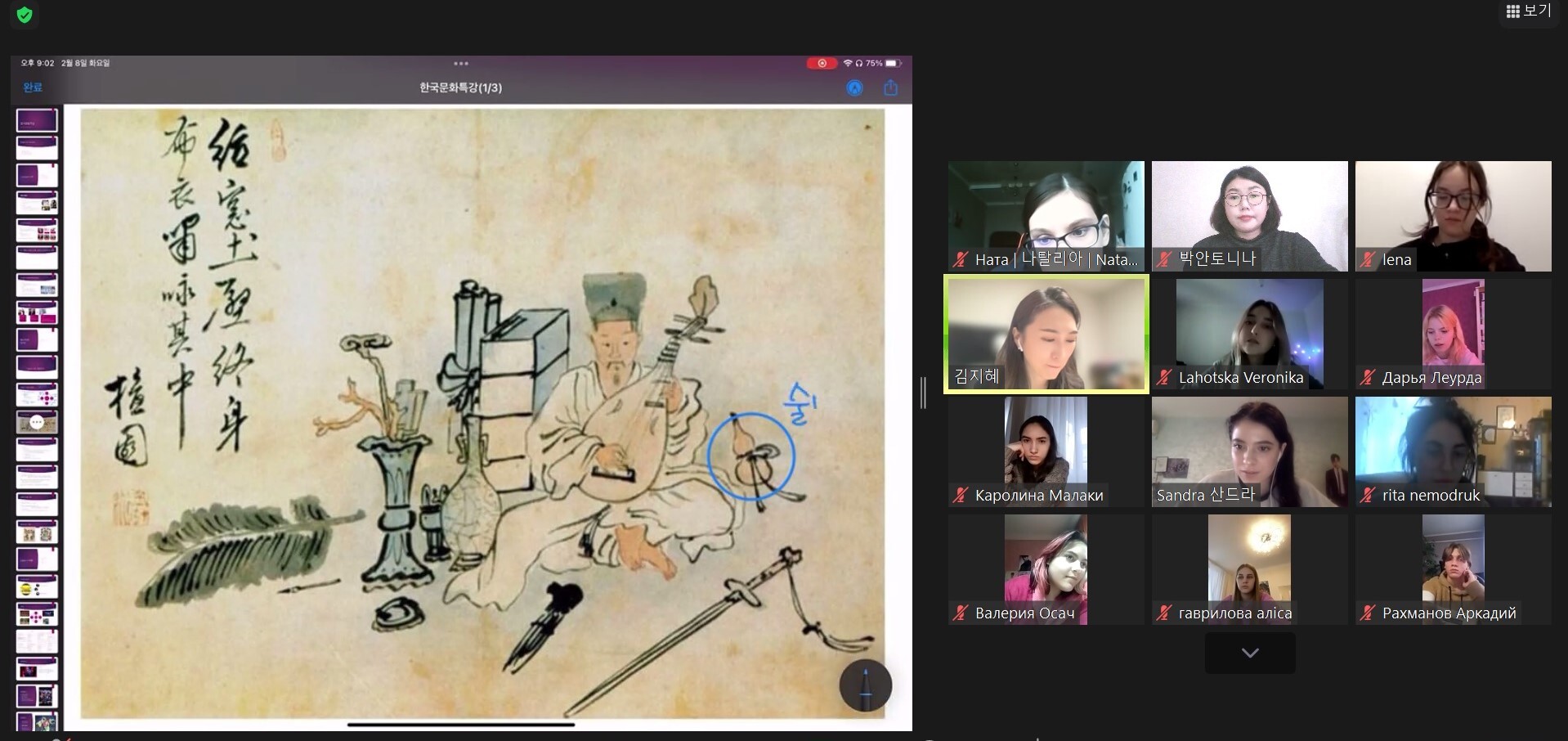Viewport: 1568px width, 741px height.
Task: Click the muted mic icon beside Валерия Осач
Action: 961,613
